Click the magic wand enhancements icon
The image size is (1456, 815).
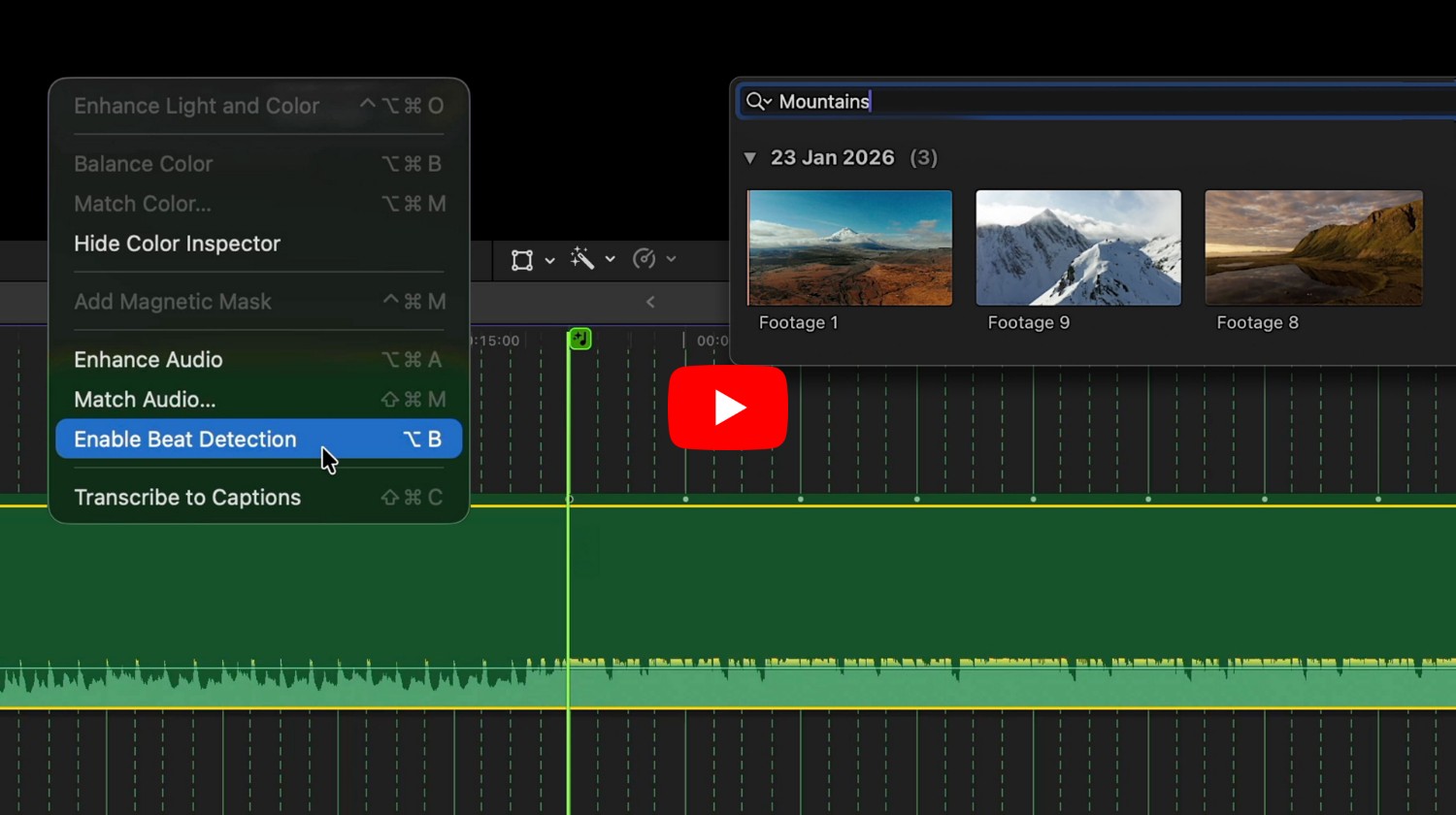tap(582, 259)
